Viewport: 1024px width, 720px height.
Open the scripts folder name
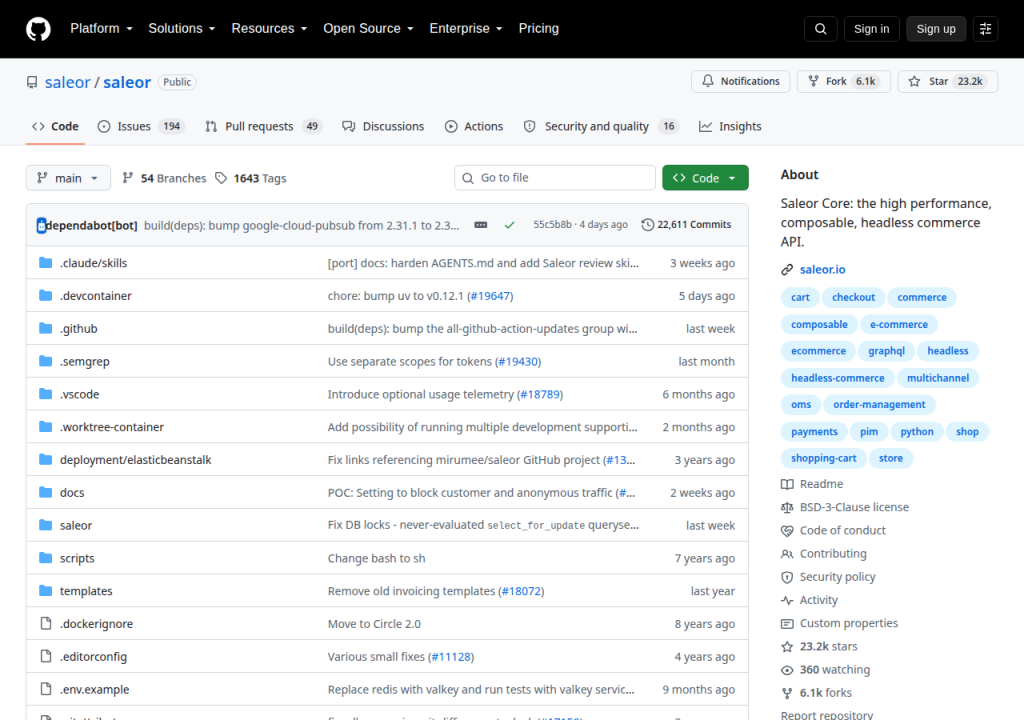coord(77,559)
